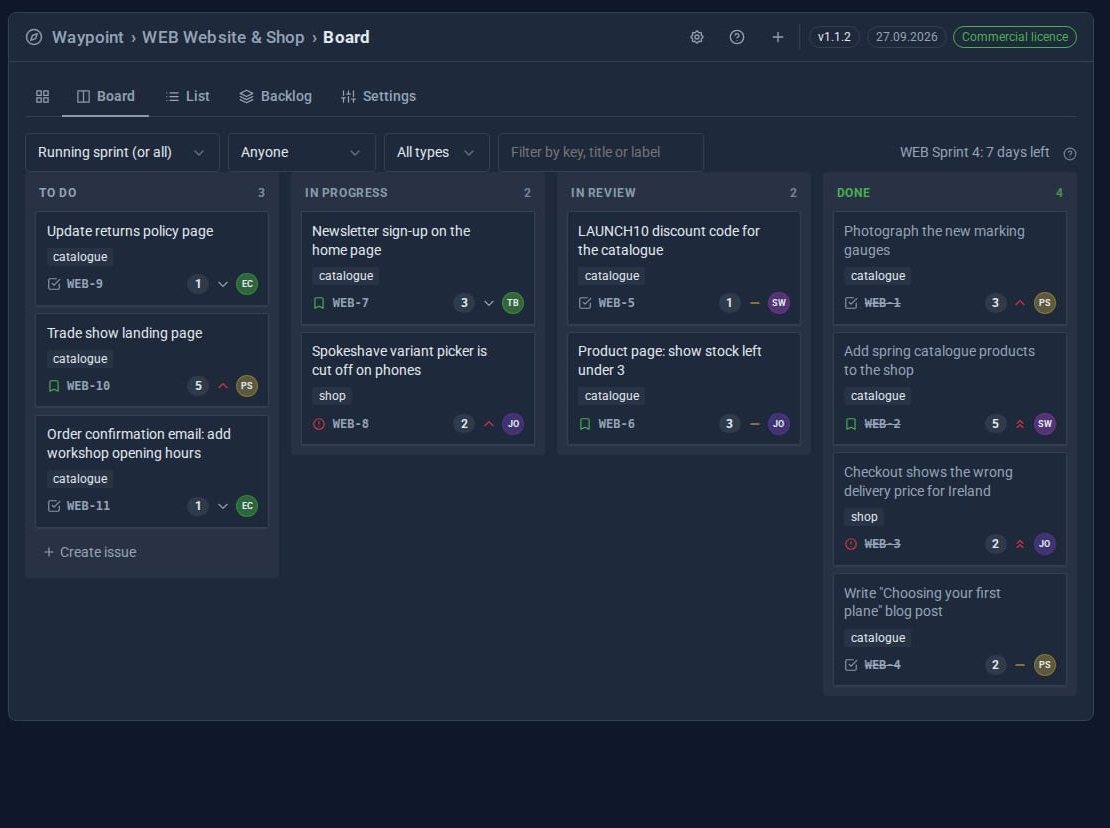1110x828 pixels.
Task: Click the DONE column header
Action: [853, 192]
